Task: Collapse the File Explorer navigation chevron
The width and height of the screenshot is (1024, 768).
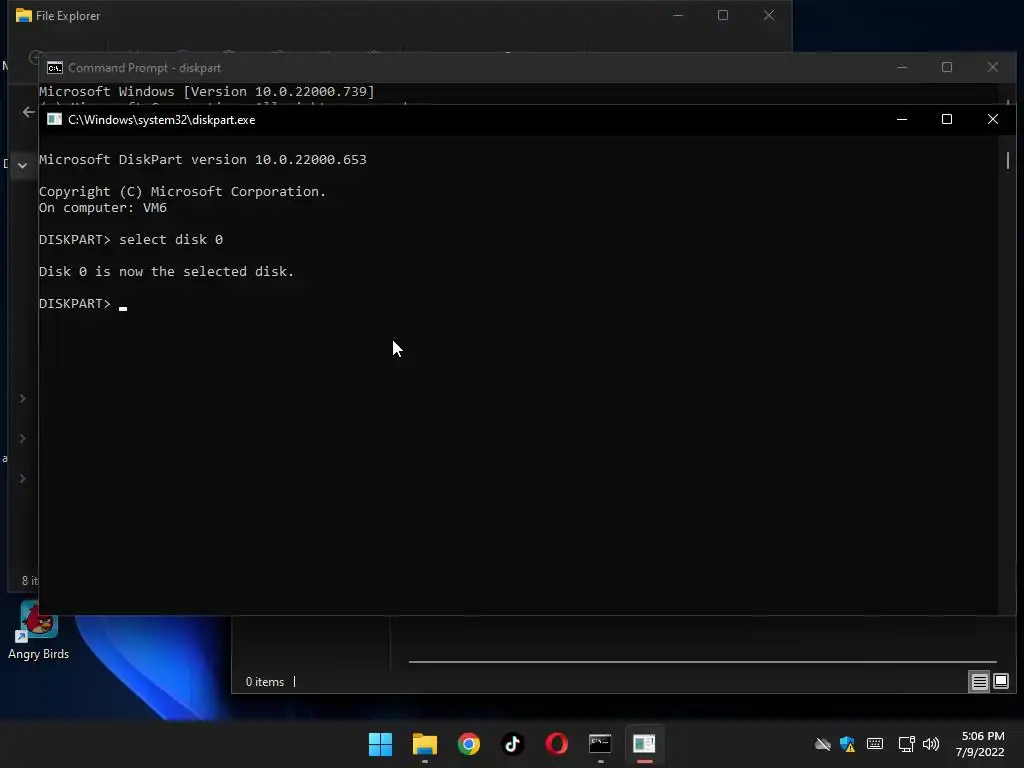Action: (x=22, y=165)
